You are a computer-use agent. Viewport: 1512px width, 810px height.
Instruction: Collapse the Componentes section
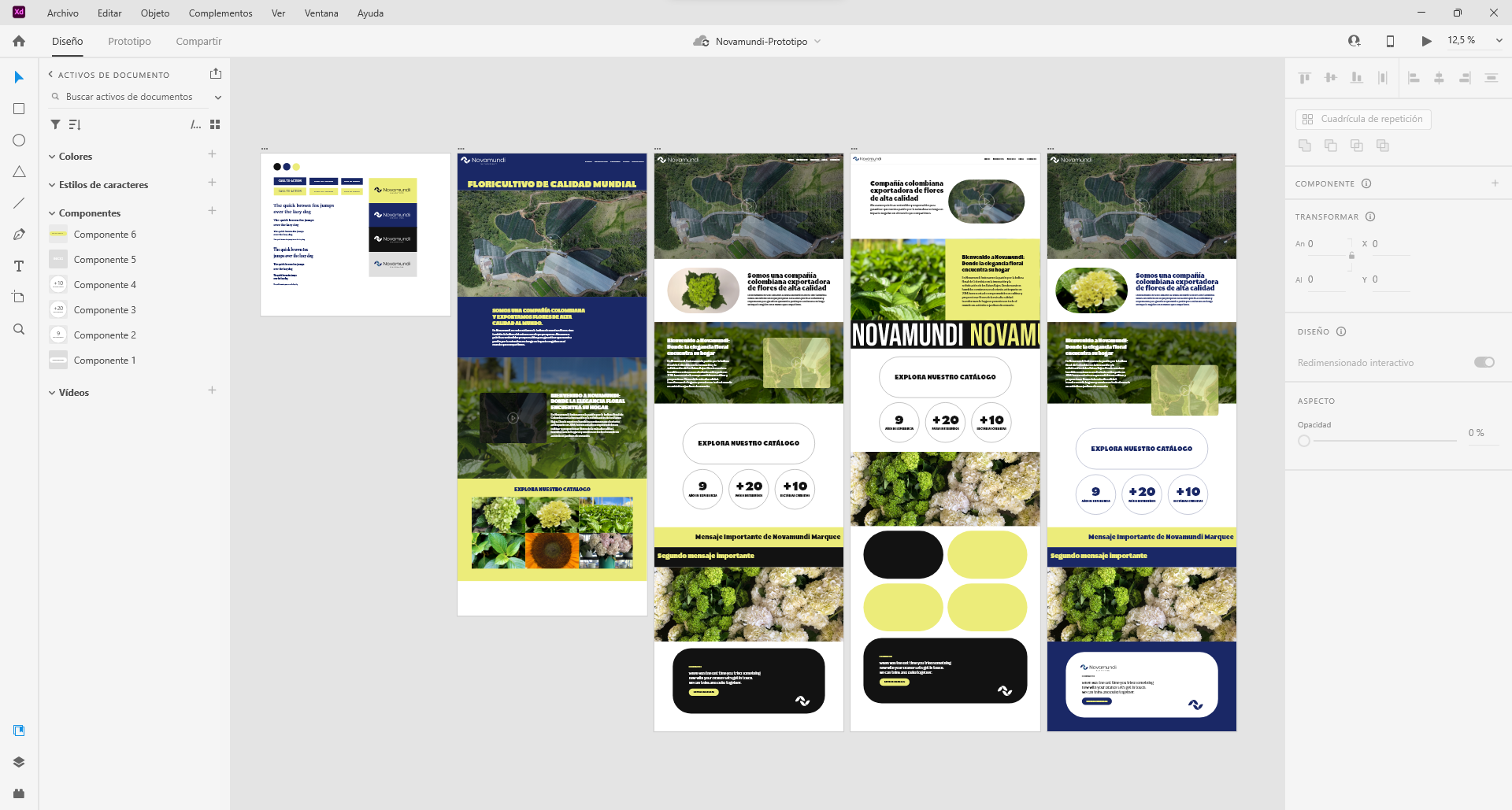point(52,213)
